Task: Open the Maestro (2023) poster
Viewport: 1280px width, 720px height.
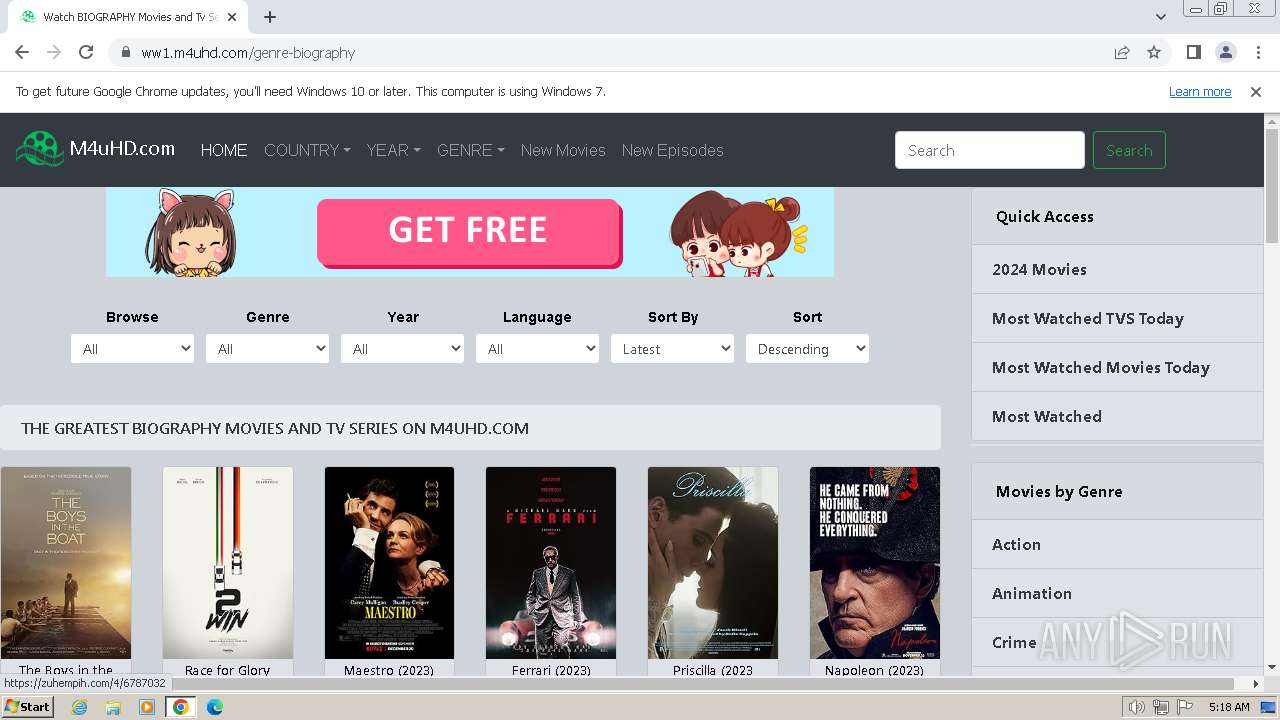Action: (389, 563)
